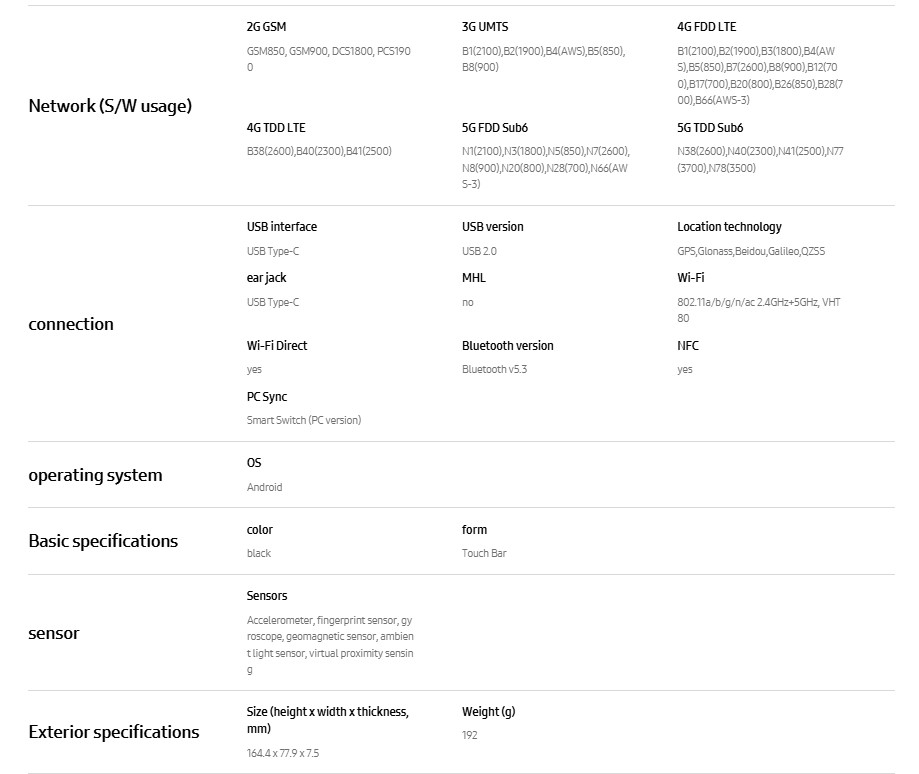Image resolution: width=919 pixels, height=774 pixels.
Task: Click the USB interface label
Action: (282, 227)
